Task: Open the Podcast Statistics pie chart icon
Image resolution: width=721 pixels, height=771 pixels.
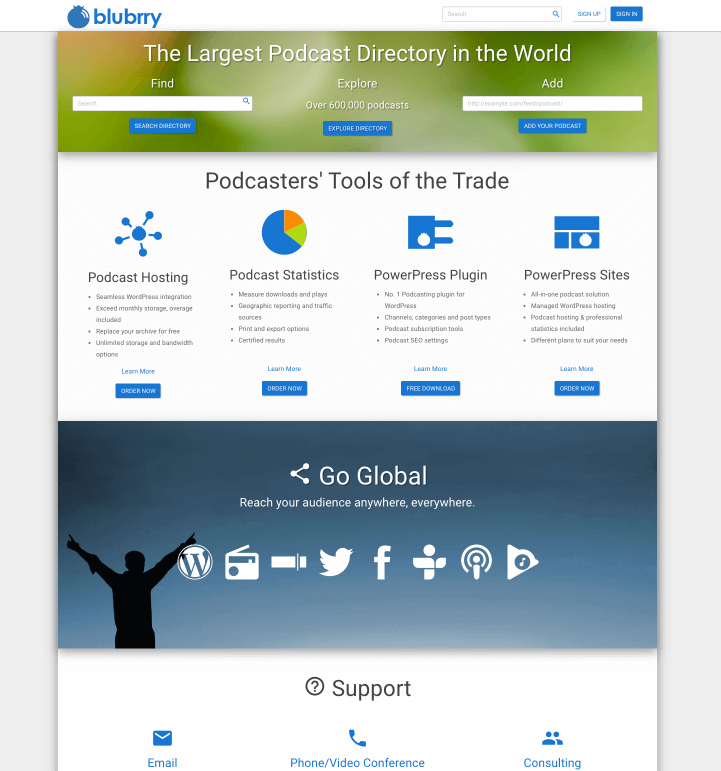Action: tap(284, 232)
